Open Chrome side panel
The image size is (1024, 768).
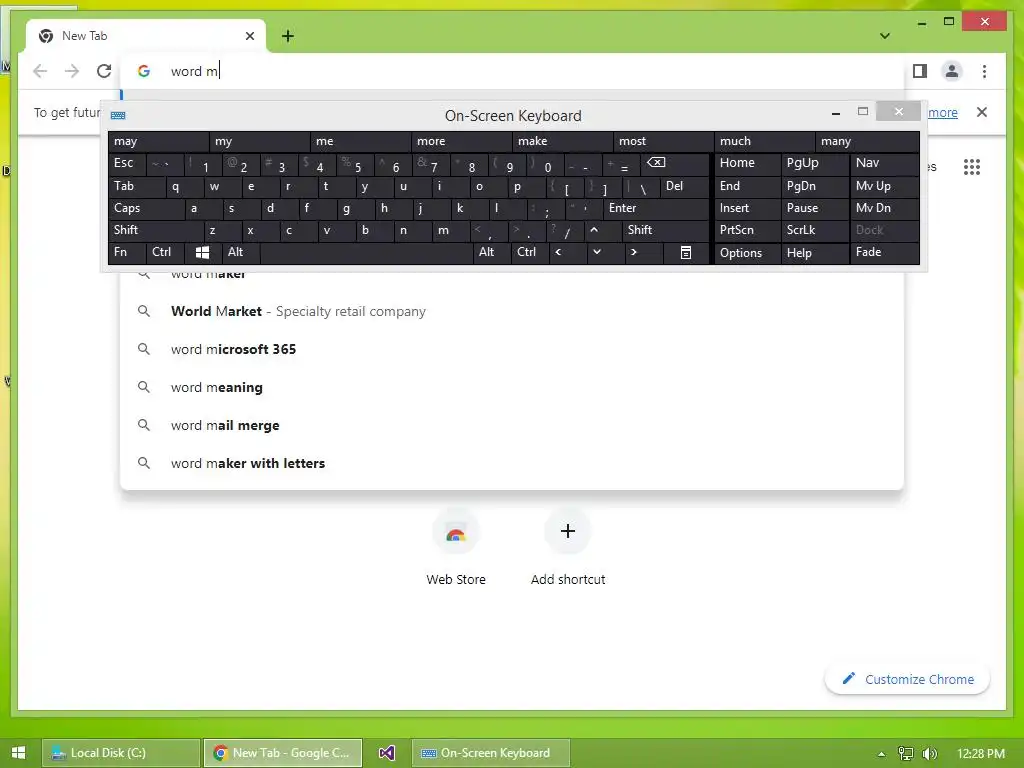[x=920, y=71]
